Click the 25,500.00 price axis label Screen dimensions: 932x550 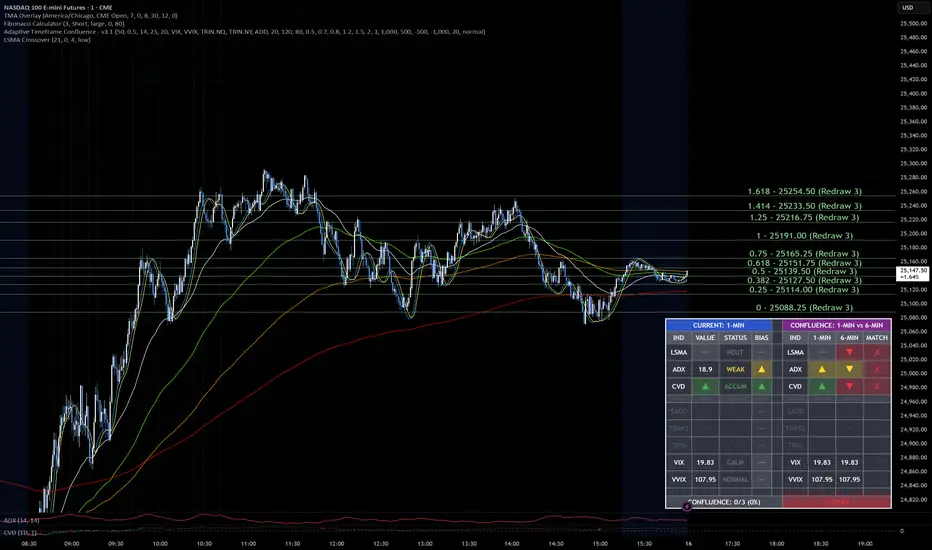coord(914,23)
